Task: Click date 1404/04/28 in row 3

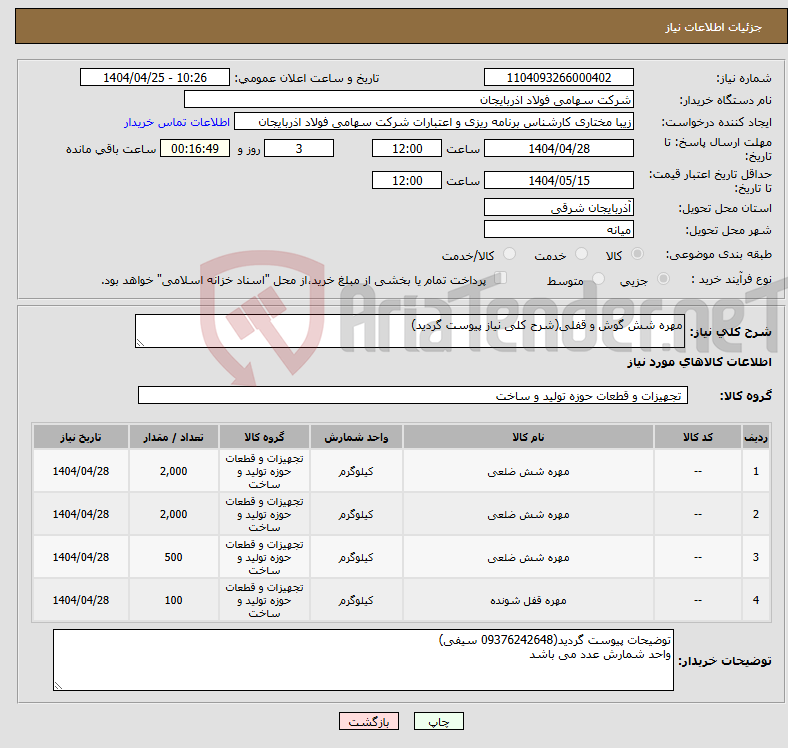Action: point(81,557)
